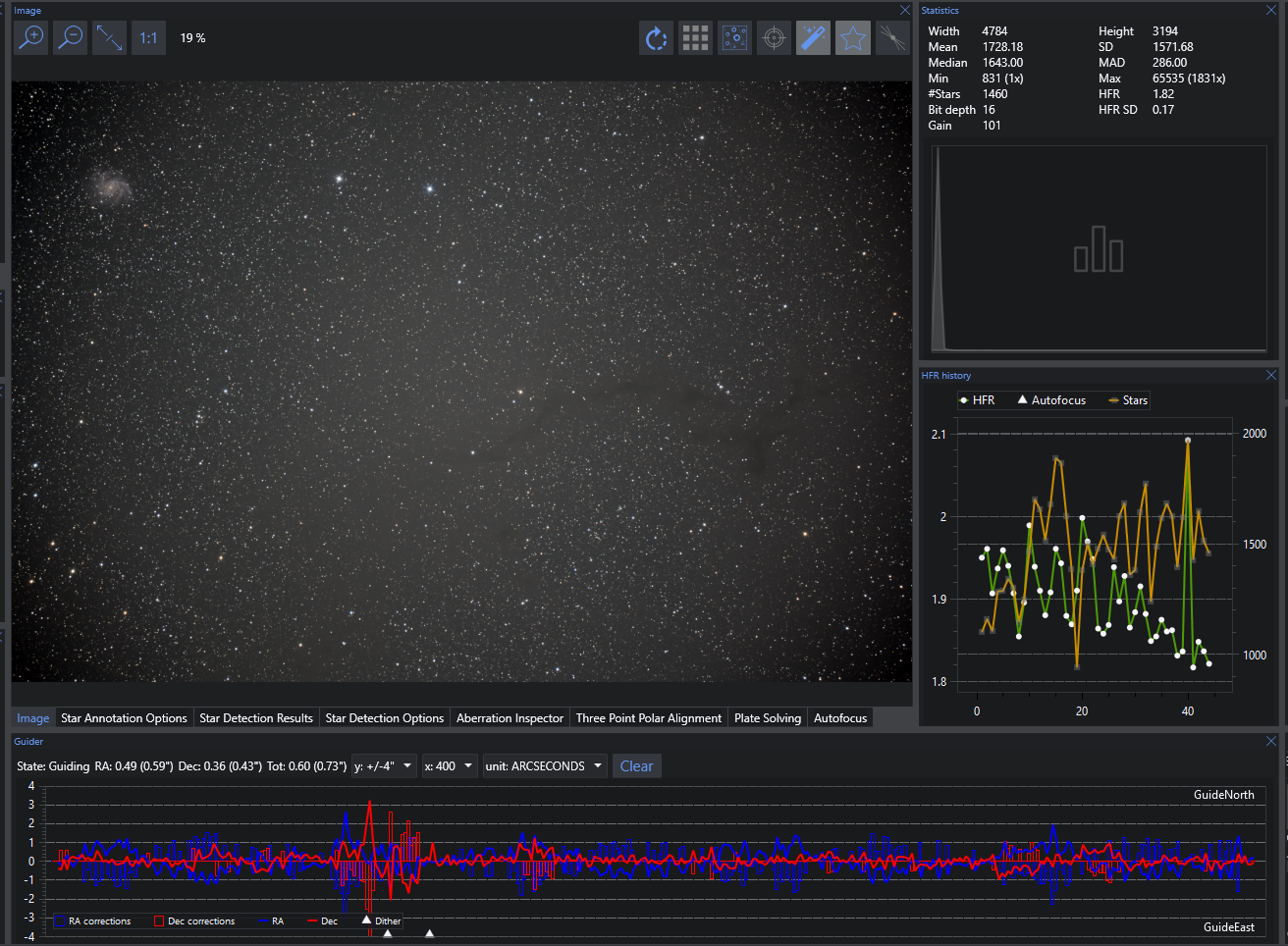Viewport: 1288px width, 946px height.
Task: Click the zoom out magnifier icon
Action: (70, 38)
